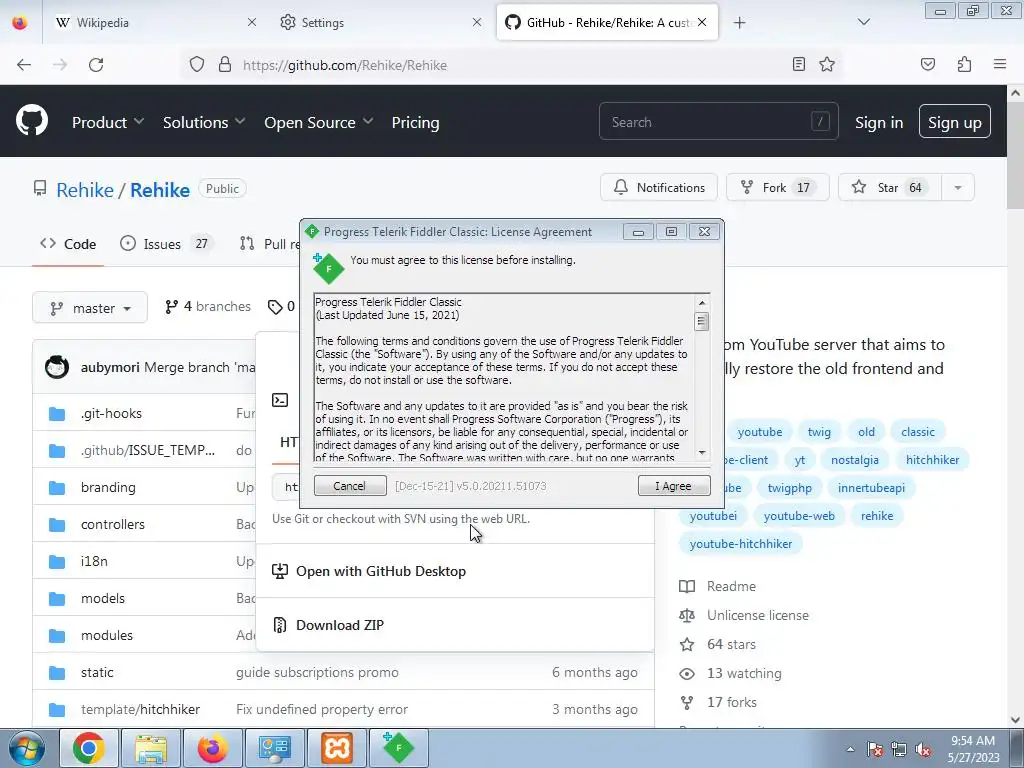Image resolution: width=1024 pixels, height=768 pixels.
Task: Click the muted volume tray icon
Action: [923, 750]
